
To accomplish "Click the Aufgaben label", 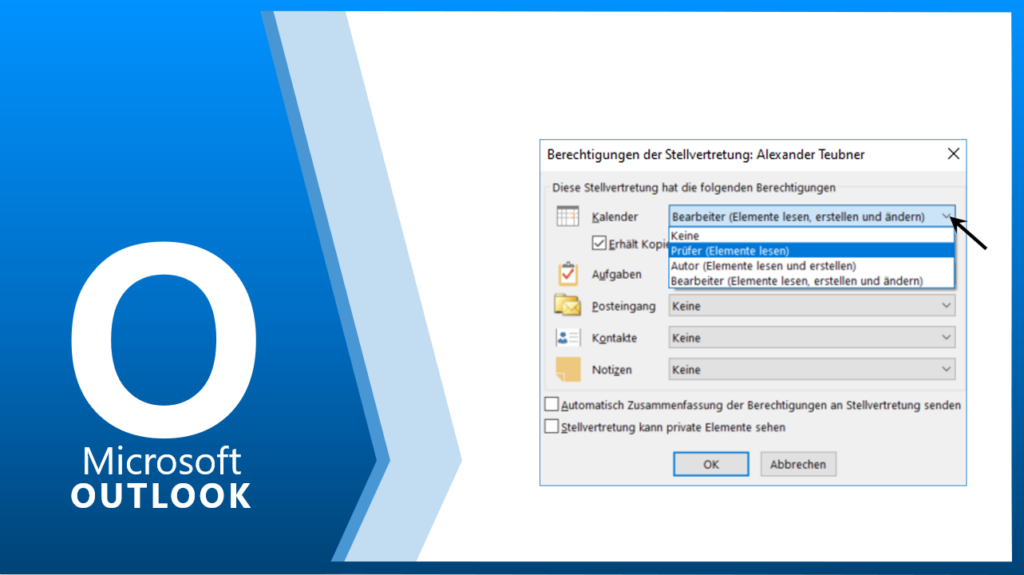I will [616, 274].
